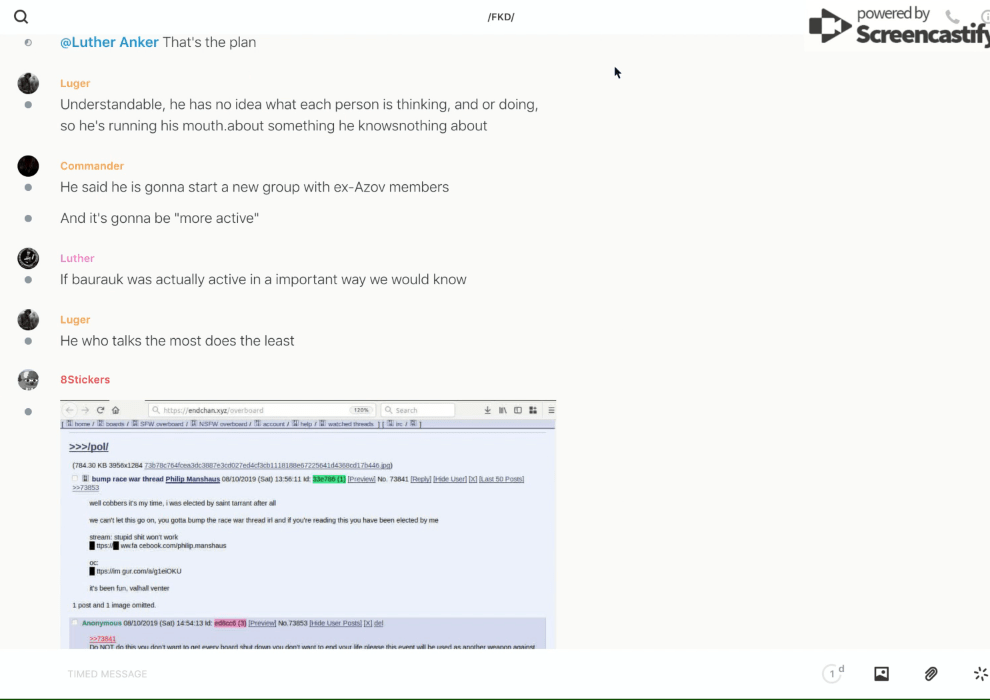This screenshot has width=990, height=700.
Task: Click the @Luther Anker mention
Action: tap(109, 42)
